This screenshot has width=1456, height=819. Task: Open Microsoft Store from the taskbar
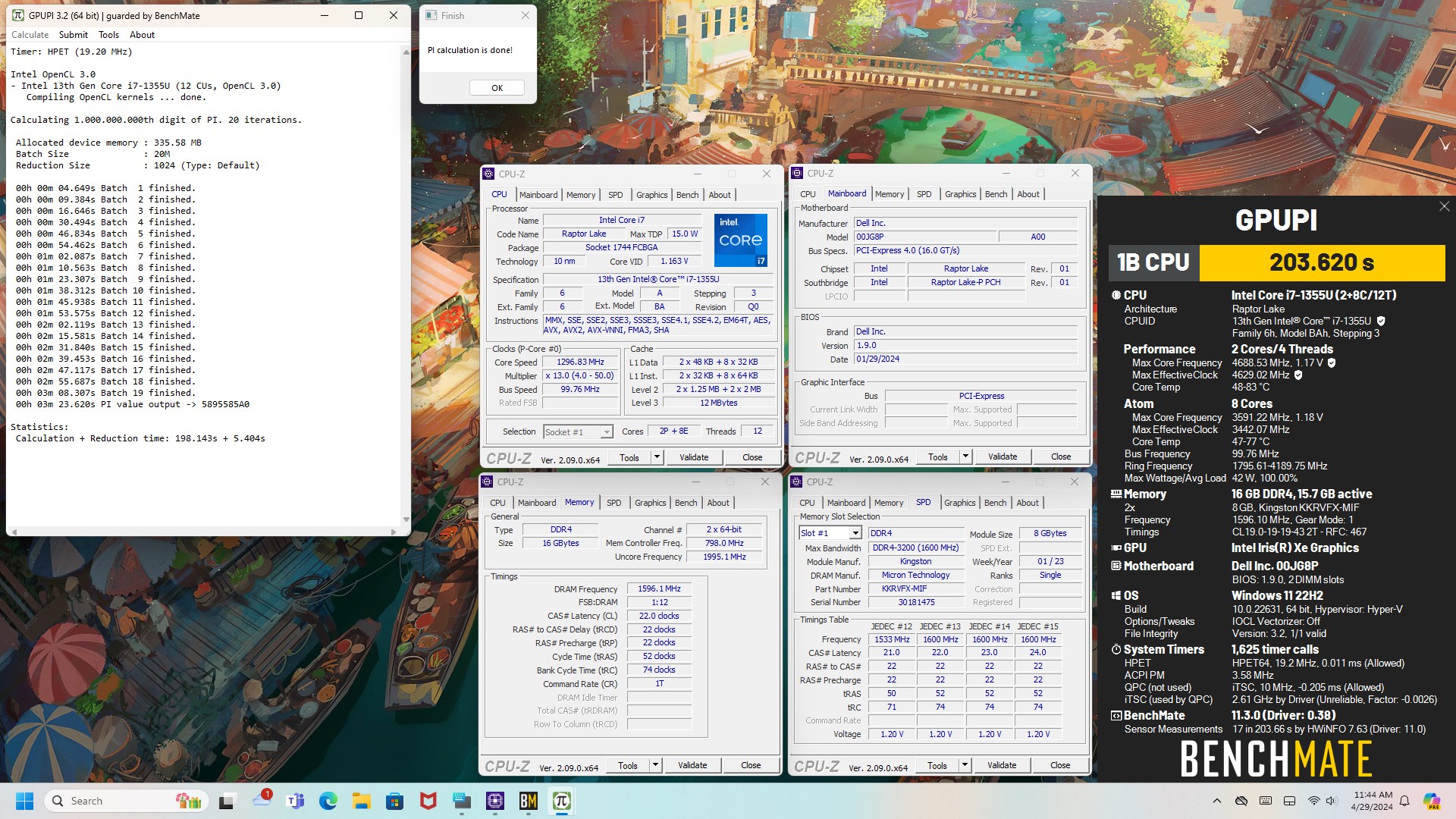394,801
